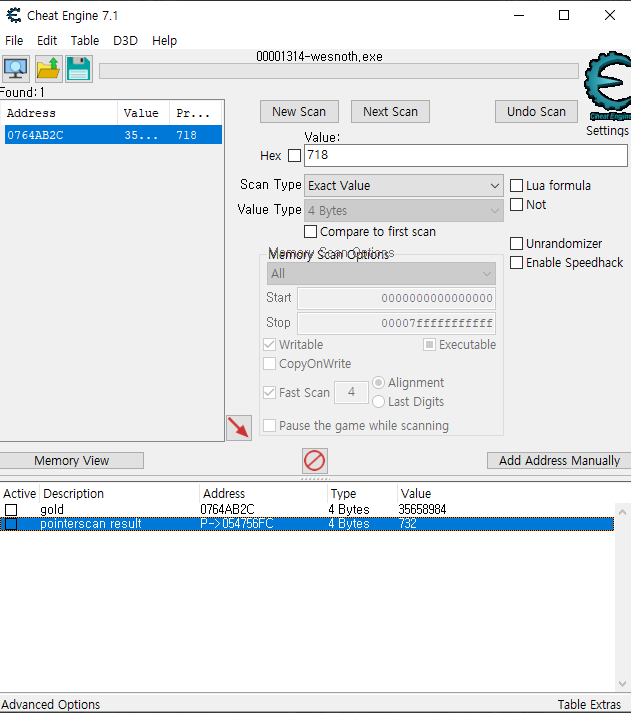Viewport: 631px width, 713px height.
Task: Toggle the Hex checkbox
Action: [x=294, y=156]
